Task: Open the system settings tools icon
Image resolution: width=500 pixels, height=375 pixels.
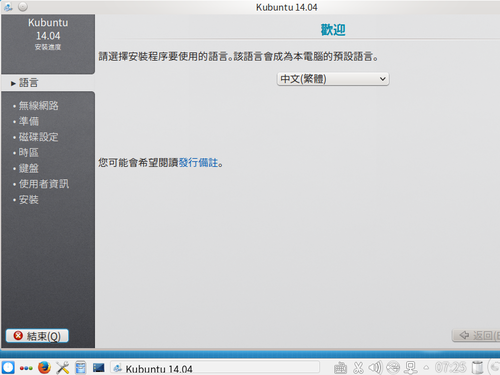Action: 62,368
